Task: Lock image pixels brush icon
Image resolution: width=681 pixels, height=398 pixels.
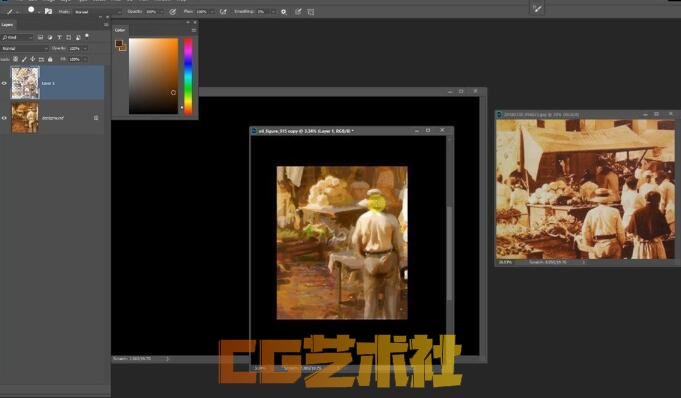Action: tap(24, 59)
